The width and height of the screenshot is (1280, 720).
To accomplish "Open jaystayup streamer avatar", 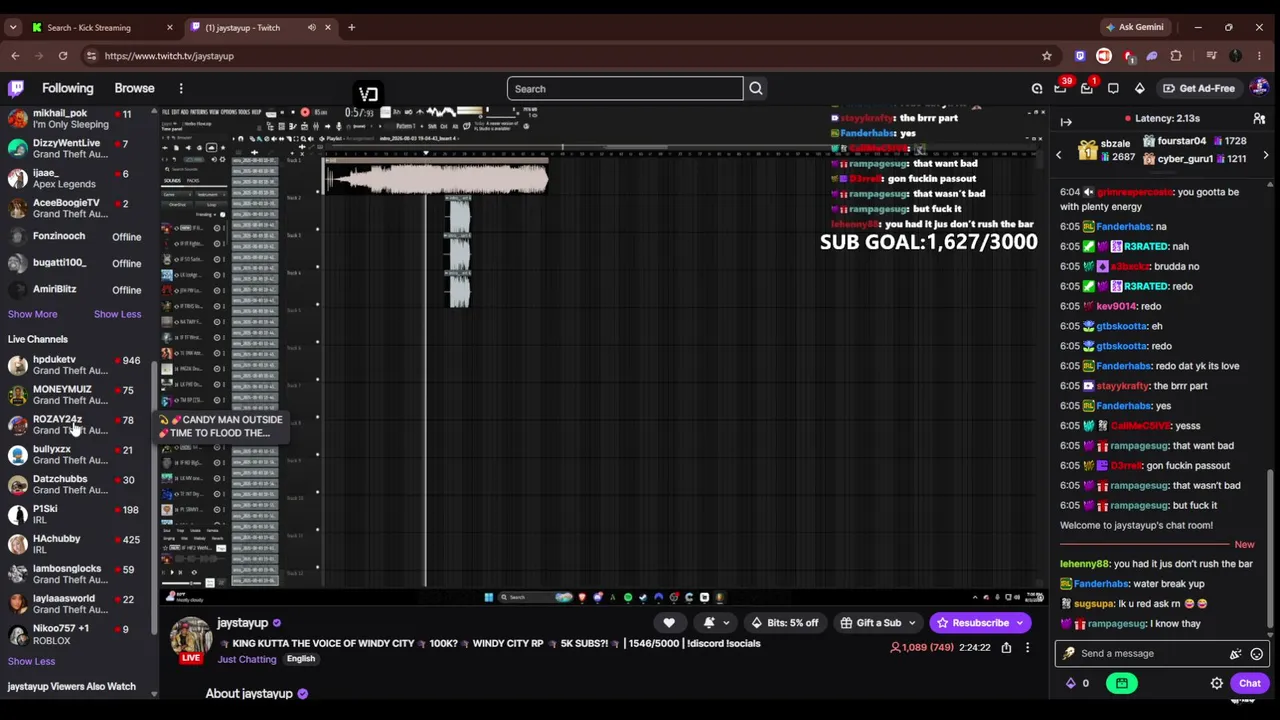I will (190, 637).
